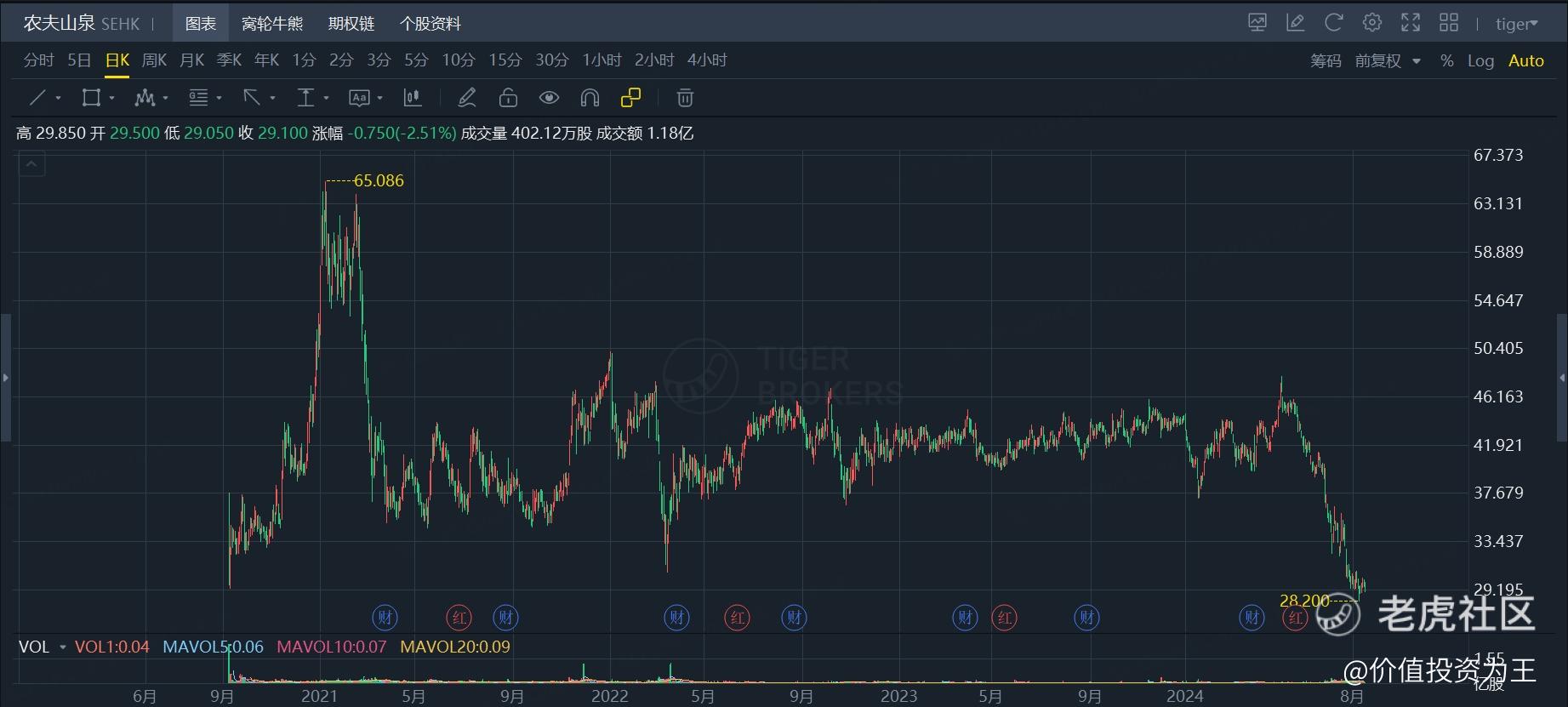Toggle the yellow linked-drawings sync icon
This screenshot has height=707, width=1568.
[630, 98]
